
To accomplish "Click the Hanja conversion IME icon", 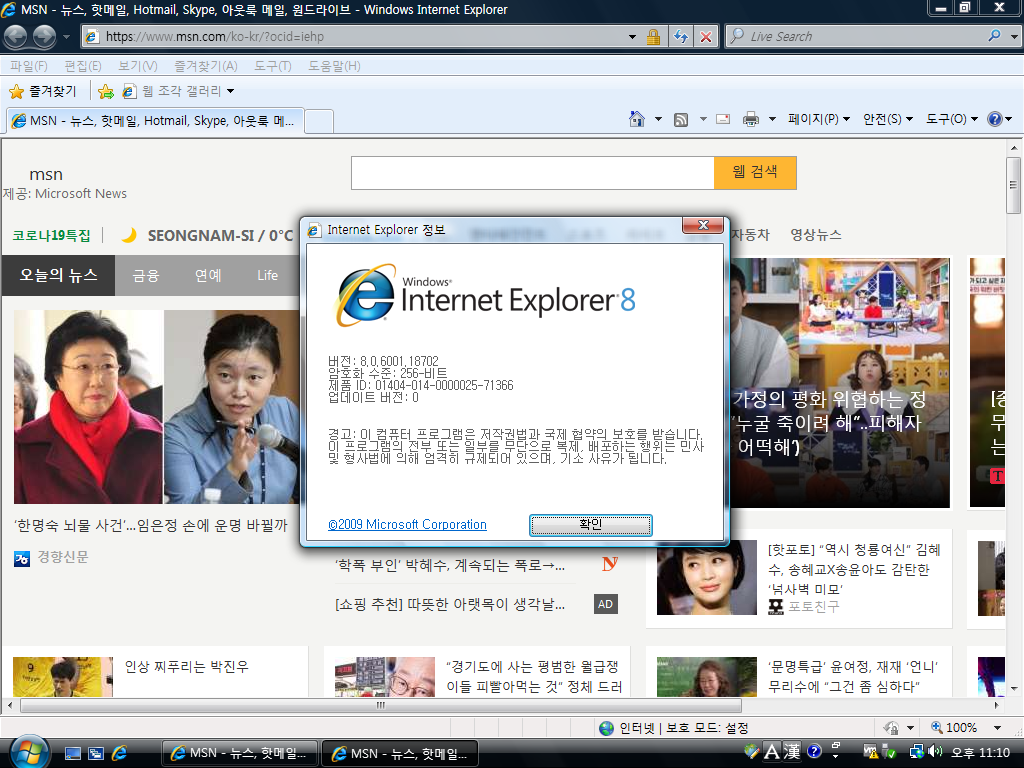I will coord(792,752).
